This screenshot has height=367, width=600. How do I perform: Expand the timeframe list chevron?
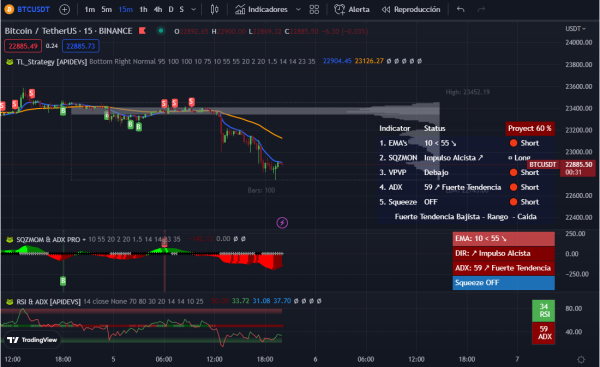click(x=194, y=10)
